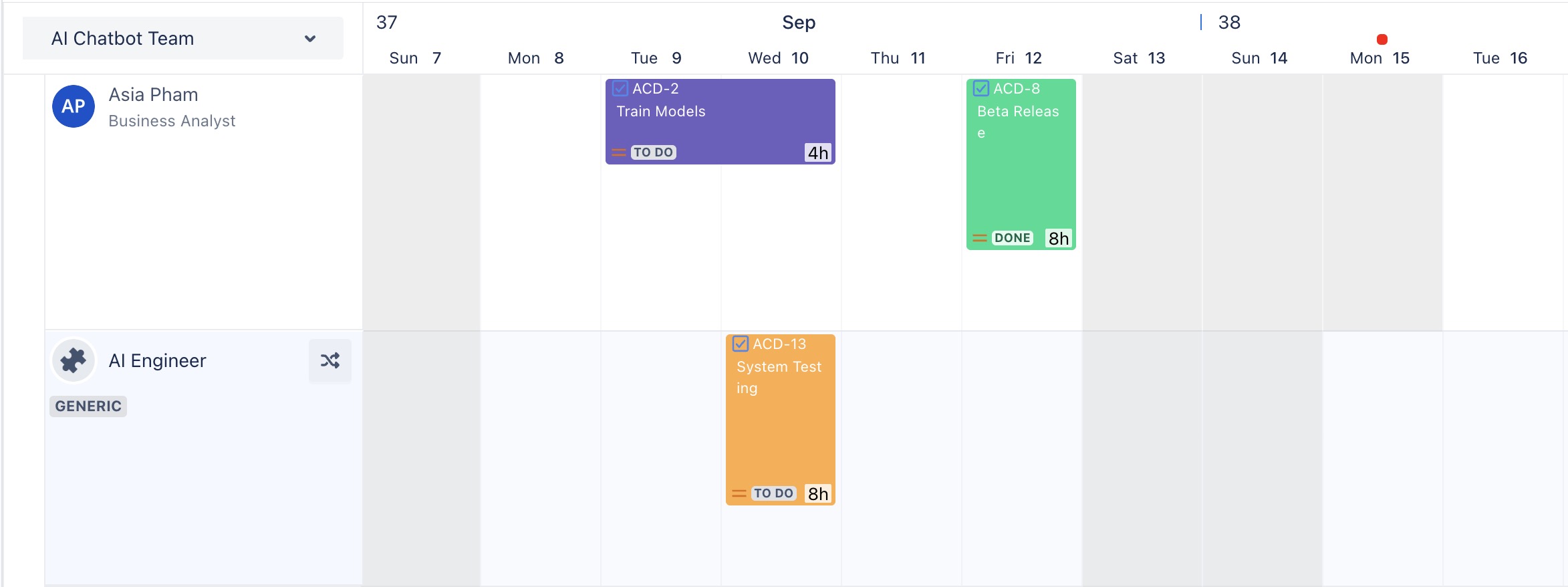Screen dimensions: 1568x587
Task: Click the priority icon on ACD-13 card
Action: (739, 493)
